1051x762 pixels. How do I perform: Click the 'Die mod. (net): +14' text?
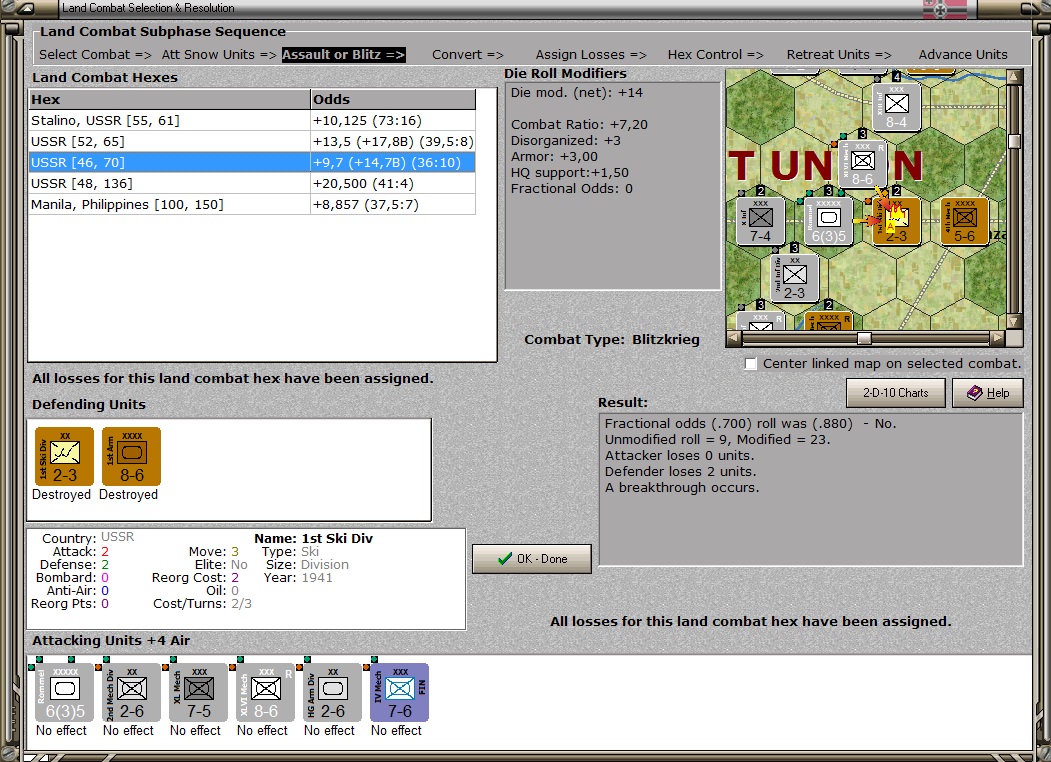click(x=576, y=92)
